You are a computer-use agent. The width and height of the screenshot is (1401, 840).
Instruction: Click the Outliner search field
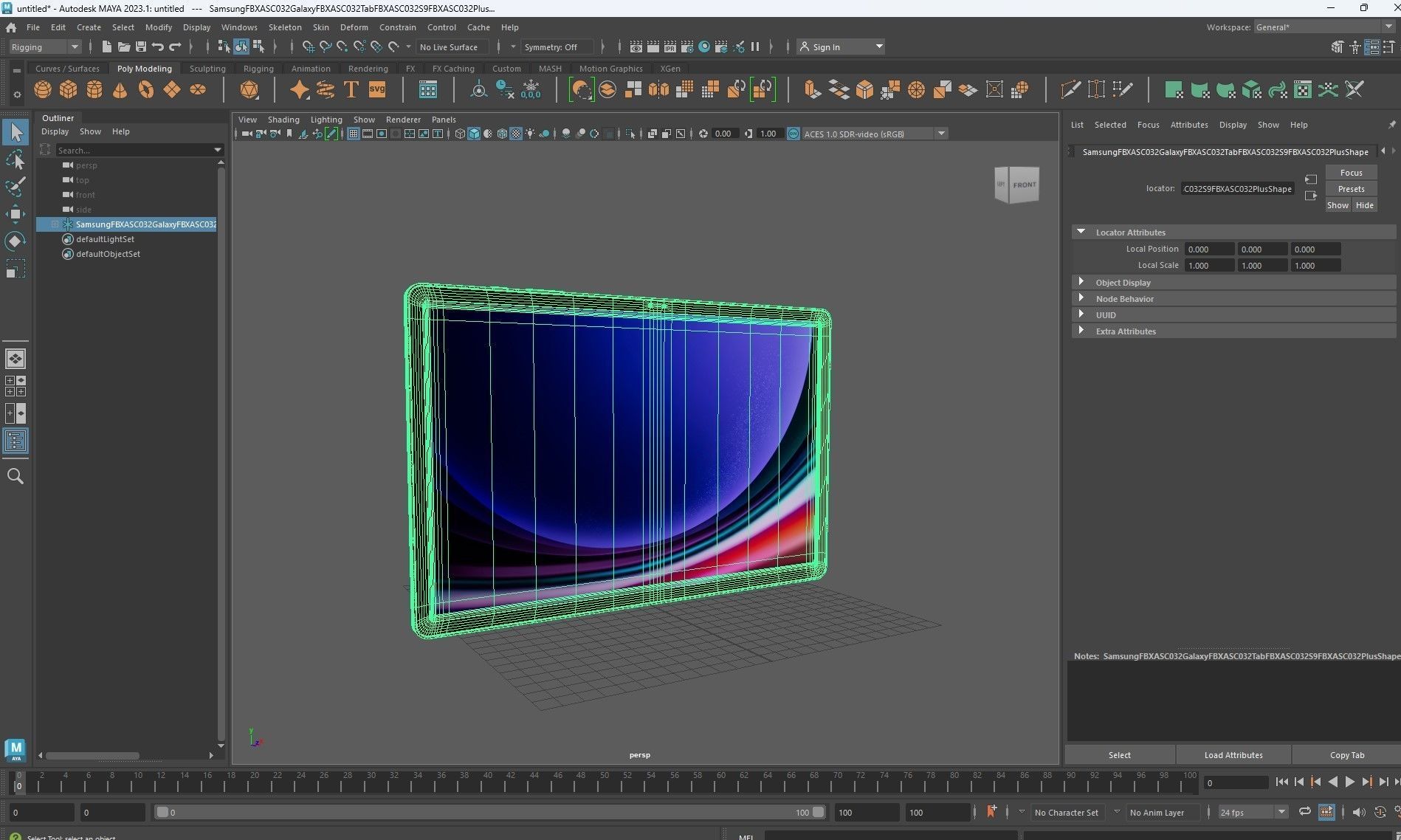(134, 150)
